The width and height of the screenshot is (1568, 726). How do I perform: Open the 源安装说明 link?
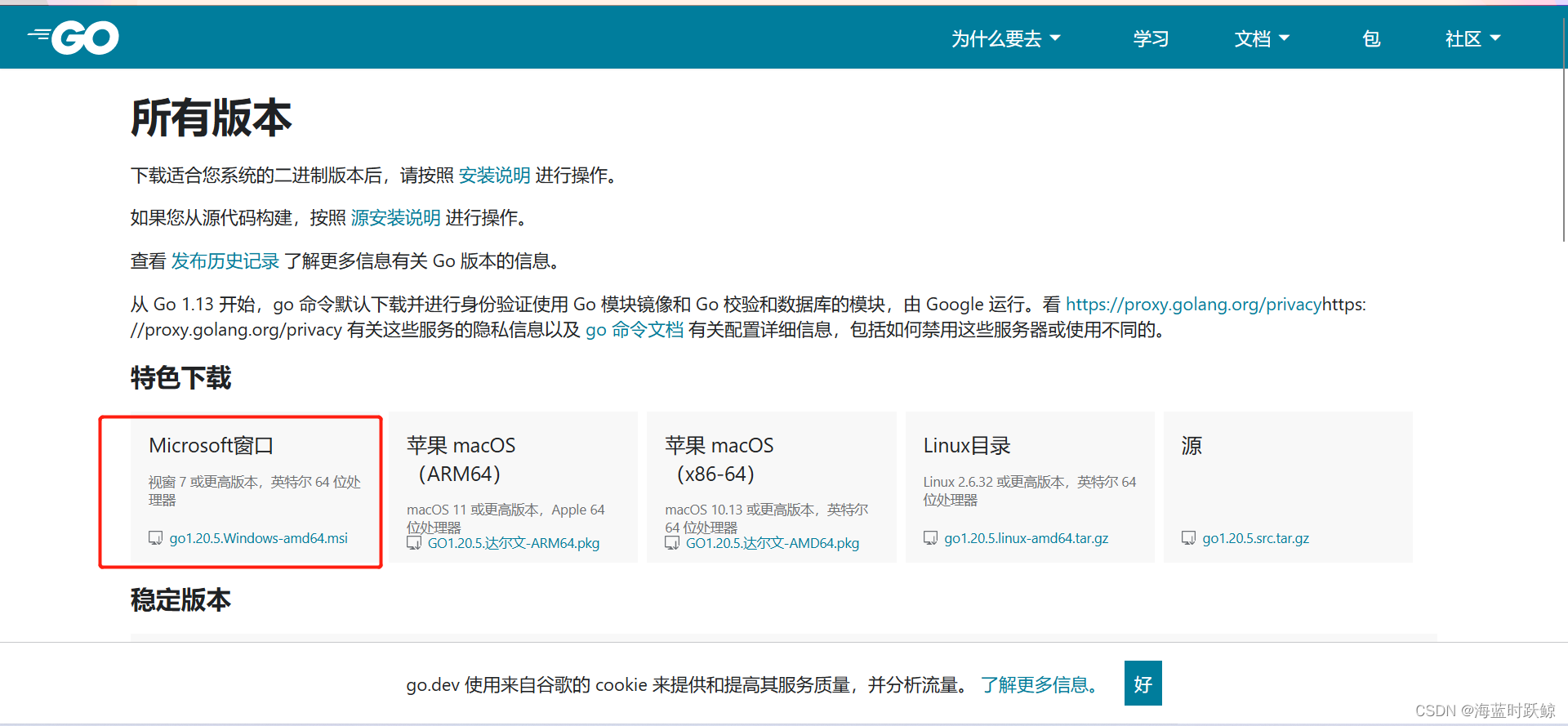pyautogui.click(x=395, y=218)
